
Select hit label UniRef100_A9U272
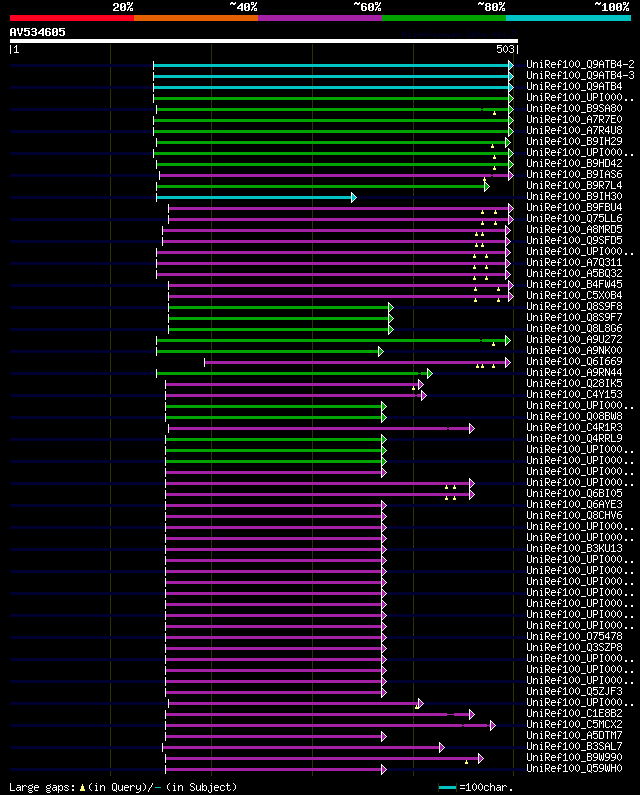click(x=574, y=339)
